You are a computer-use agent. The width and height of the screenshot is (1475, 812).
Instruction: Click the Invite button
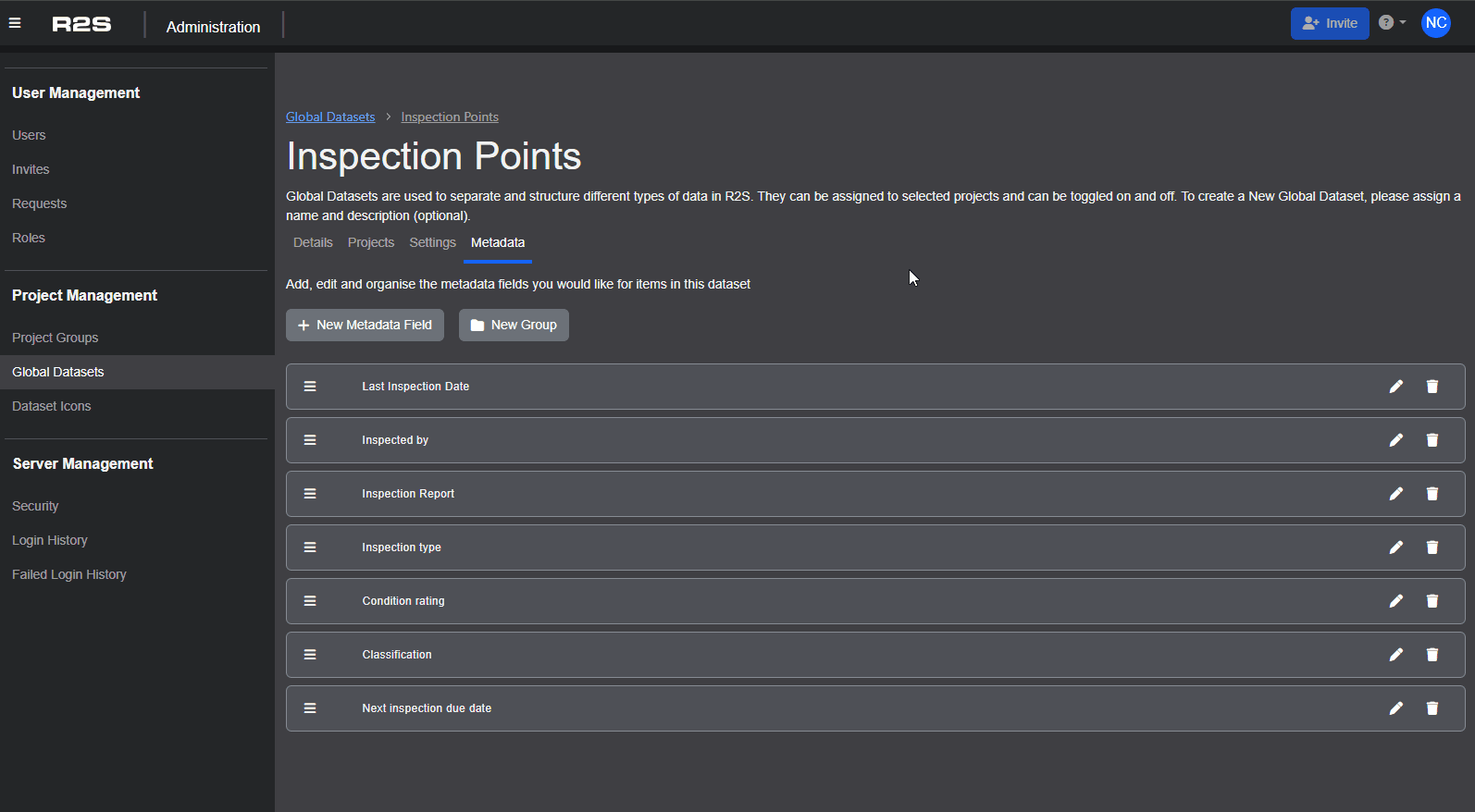pos(1330,23)
